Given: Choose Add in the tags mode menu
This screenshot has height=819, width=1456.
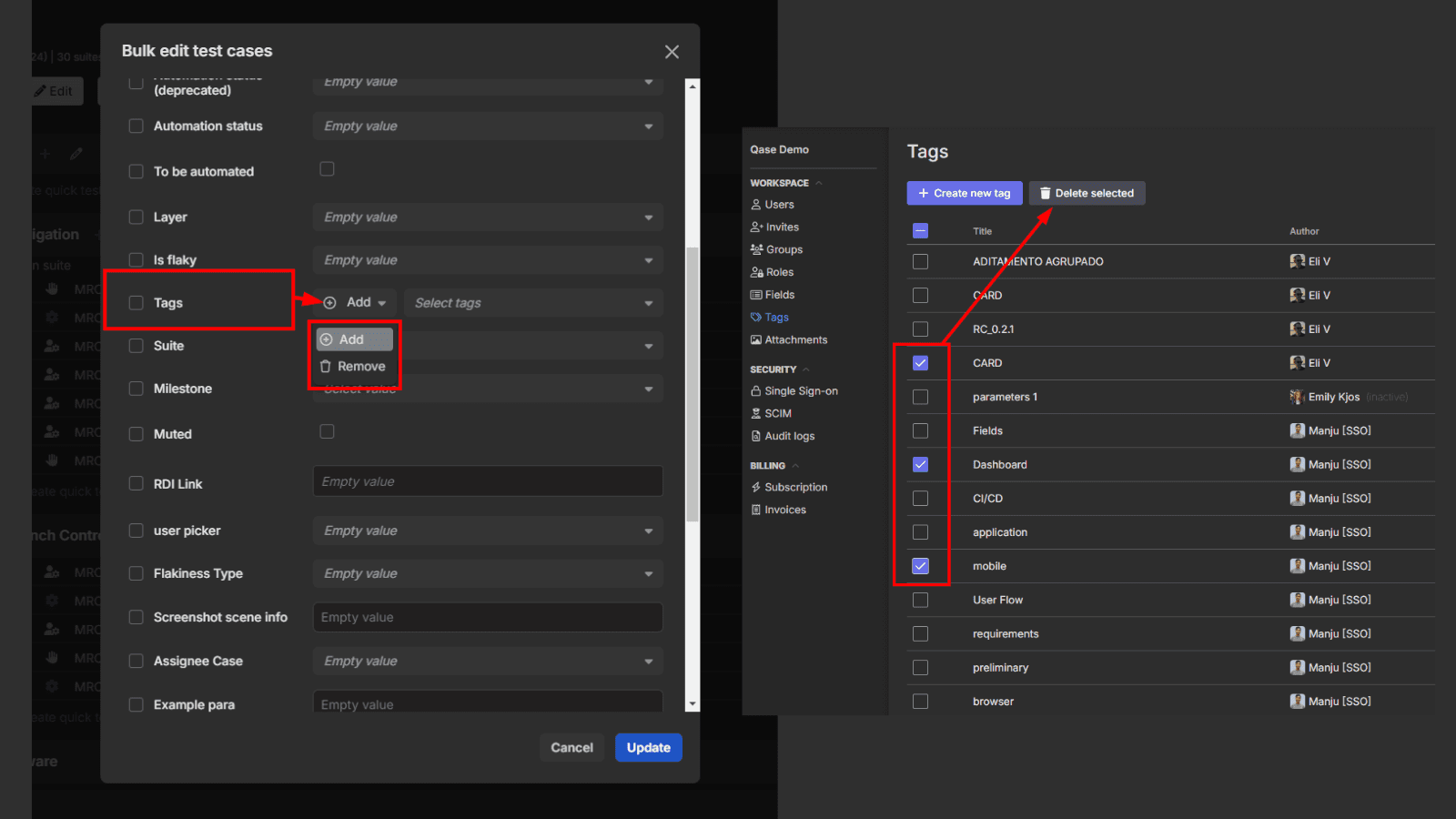Looking at the screenshot, I should (355, 339).
